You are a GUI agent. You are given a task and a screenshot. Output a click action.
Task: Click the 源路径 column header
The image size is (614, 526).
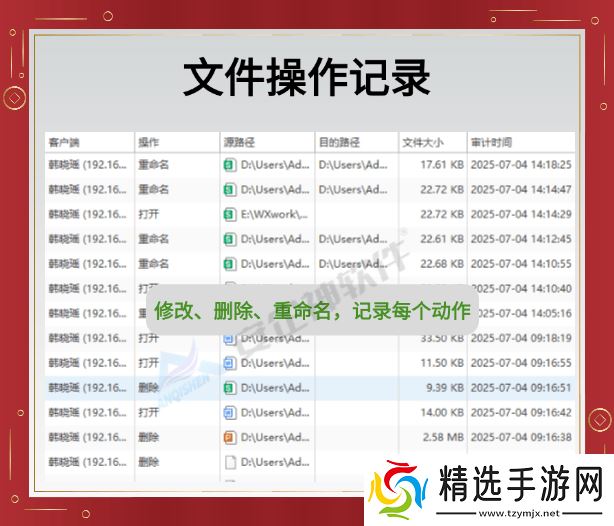[238, 142]
